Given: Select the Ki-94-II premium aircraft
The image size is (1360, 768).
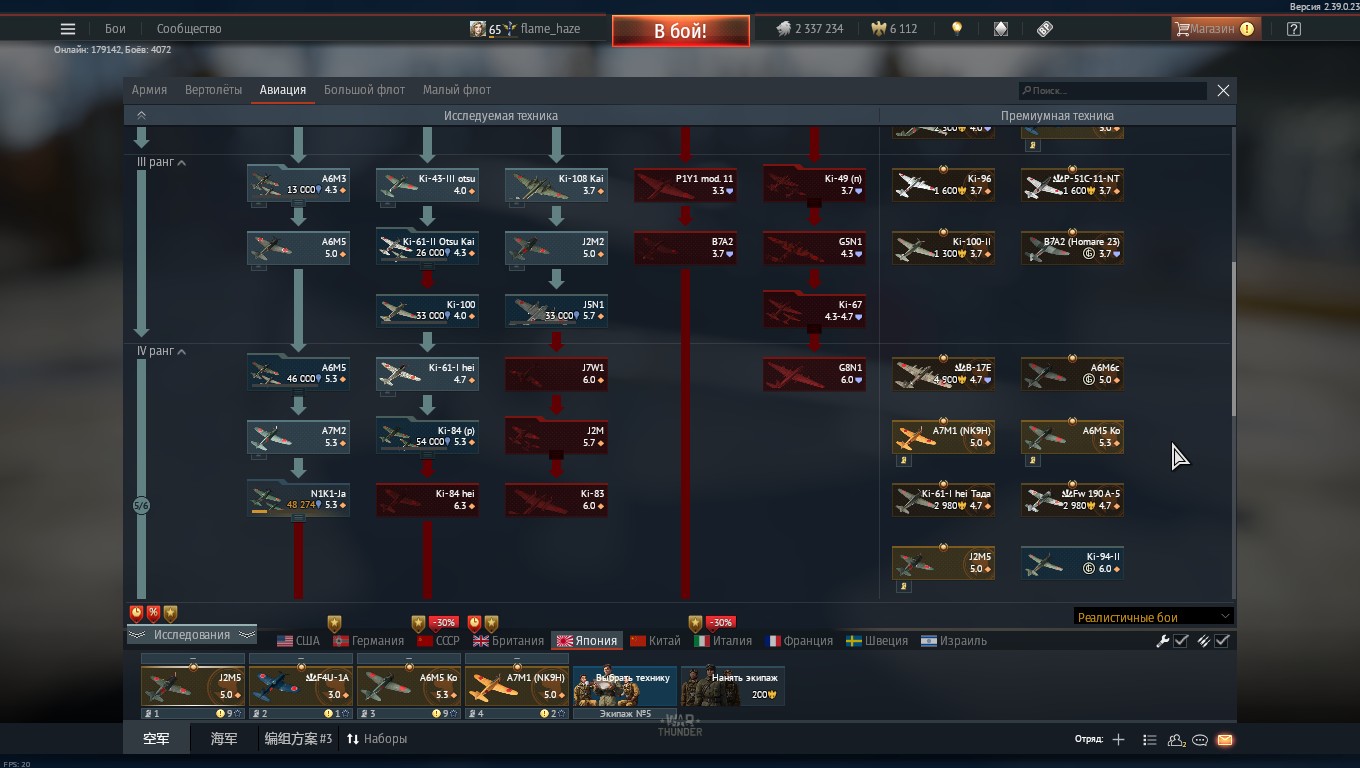Looking at the screenshot, I should pyautogui.click(x=1072, y=563).
